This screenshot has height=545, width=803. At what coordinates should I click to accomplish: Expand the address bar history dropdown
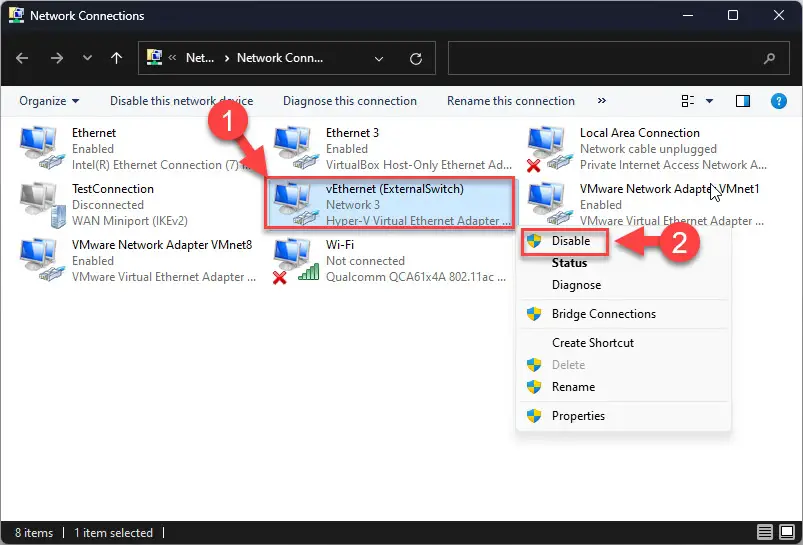(379, 58)
